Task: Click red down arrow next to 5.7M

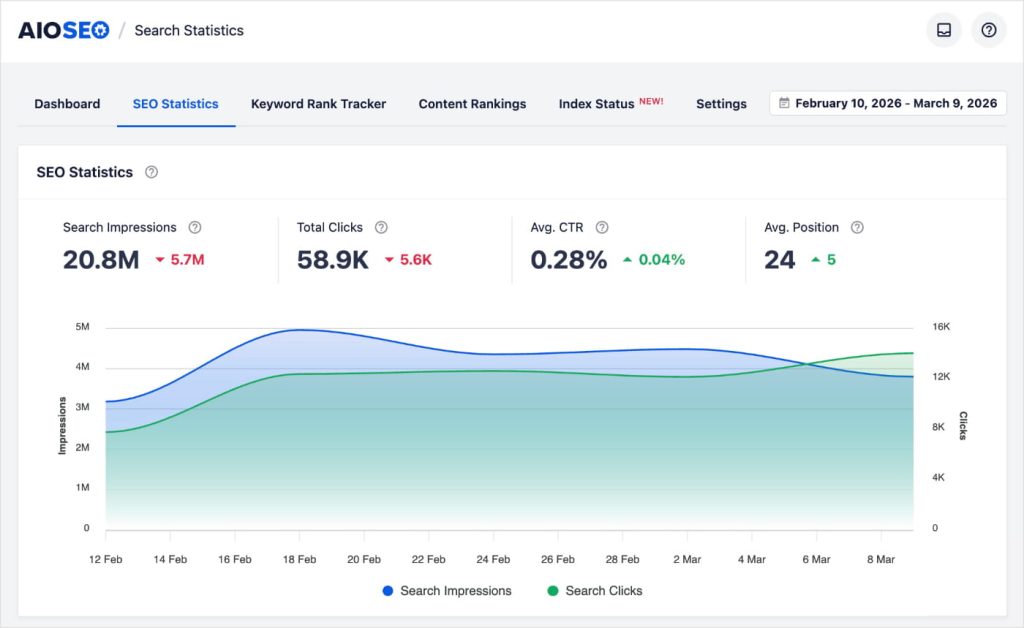Action: [x=159, y=260]
